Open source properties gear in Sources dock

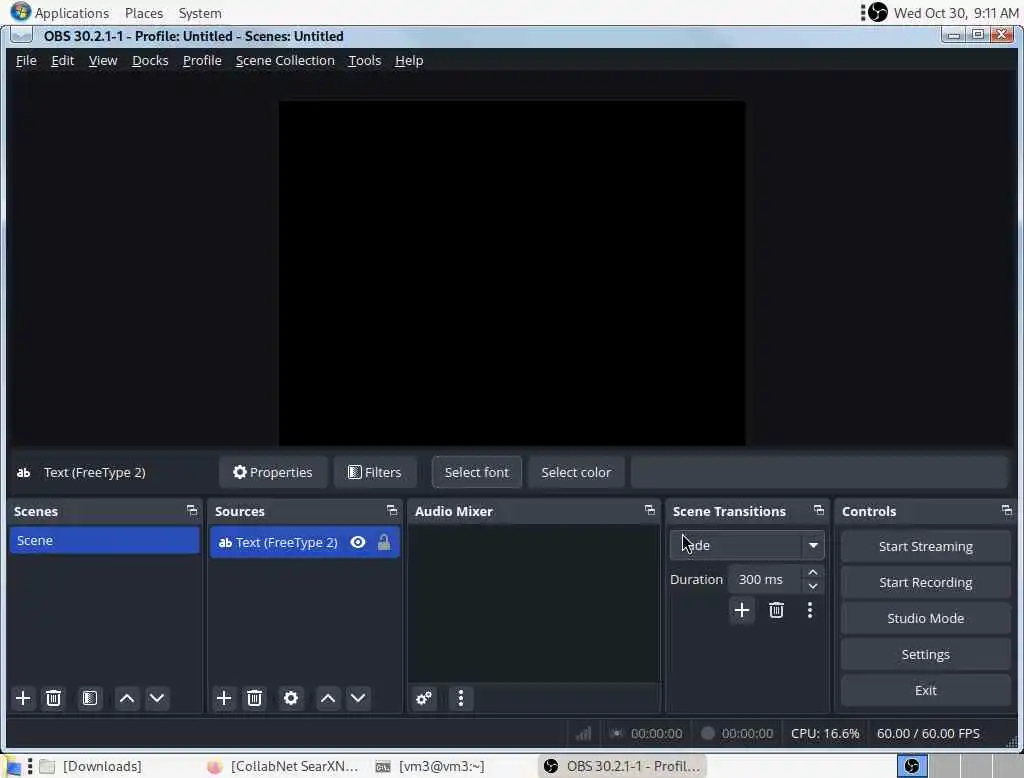(x=291, y=698)
